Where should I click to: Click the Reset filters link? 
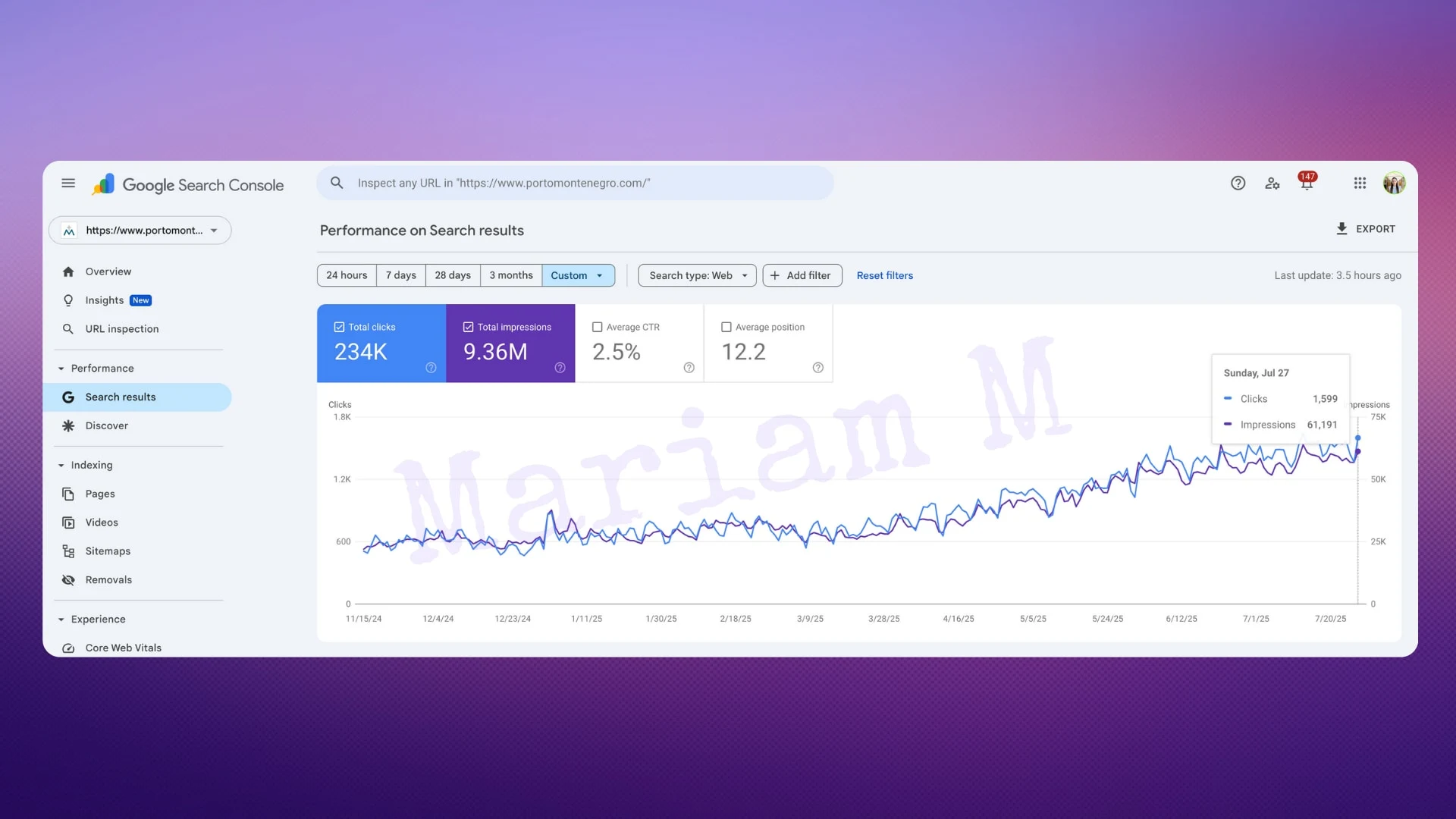point(884,275)
